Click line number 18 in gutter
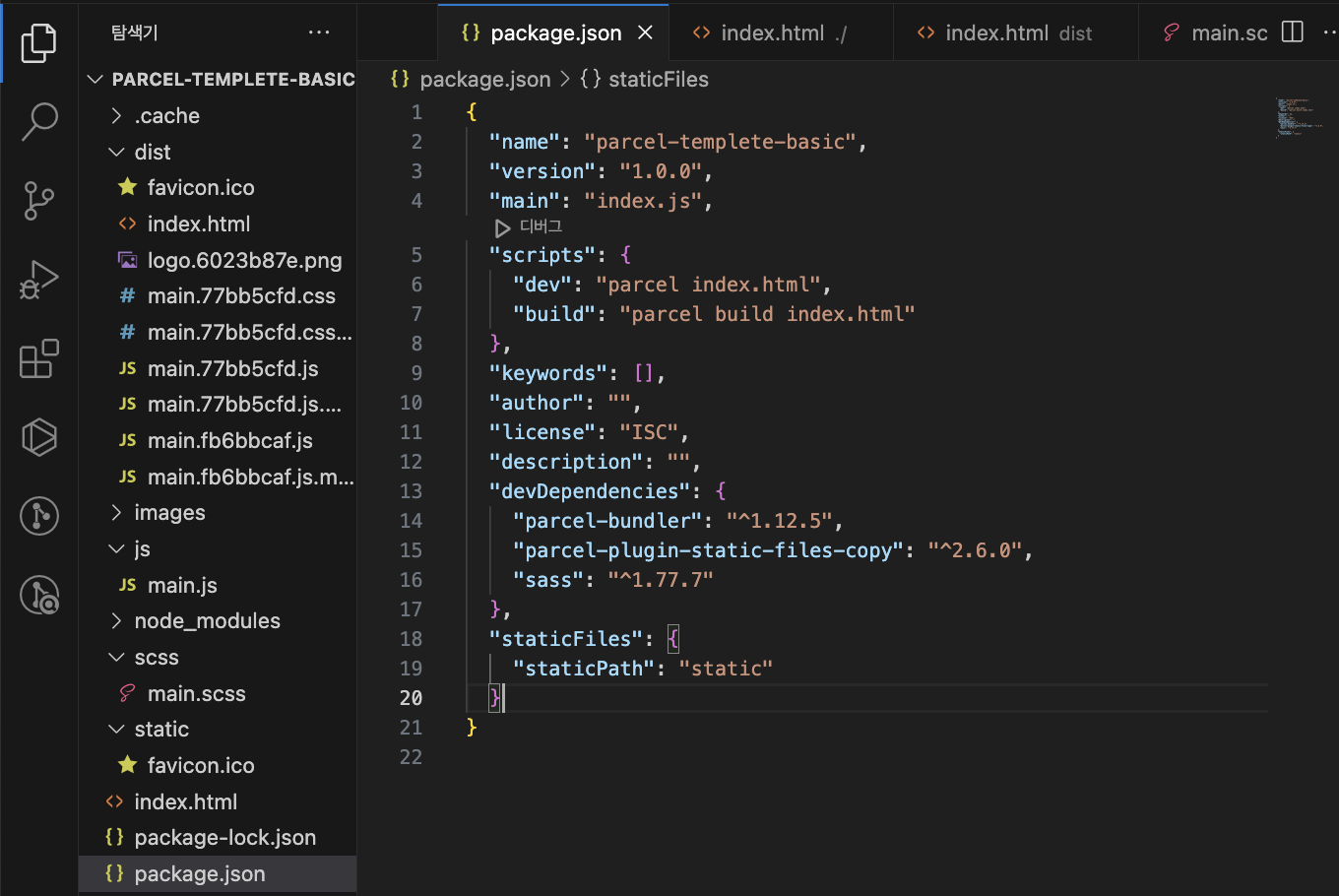 pyautogui.click(x=412, y=639)
